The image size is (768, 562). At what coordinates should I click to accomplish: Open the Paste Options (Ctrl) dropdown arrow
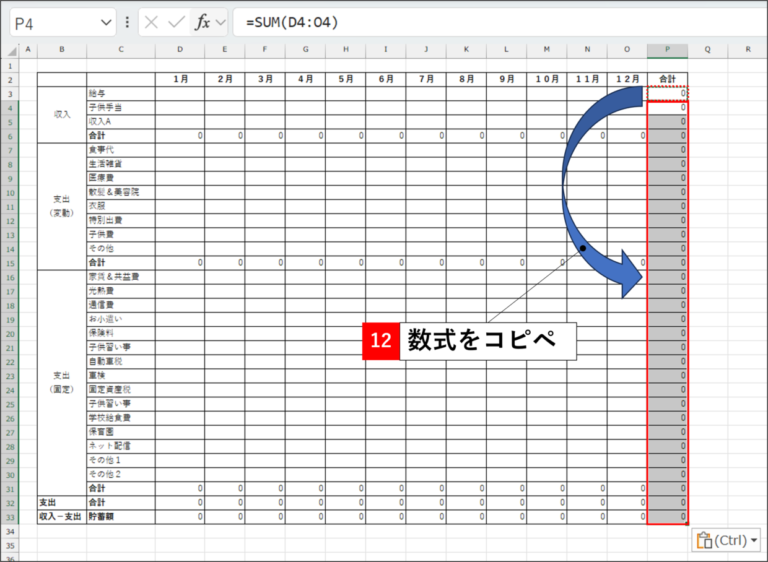click(x=753, y=540)
